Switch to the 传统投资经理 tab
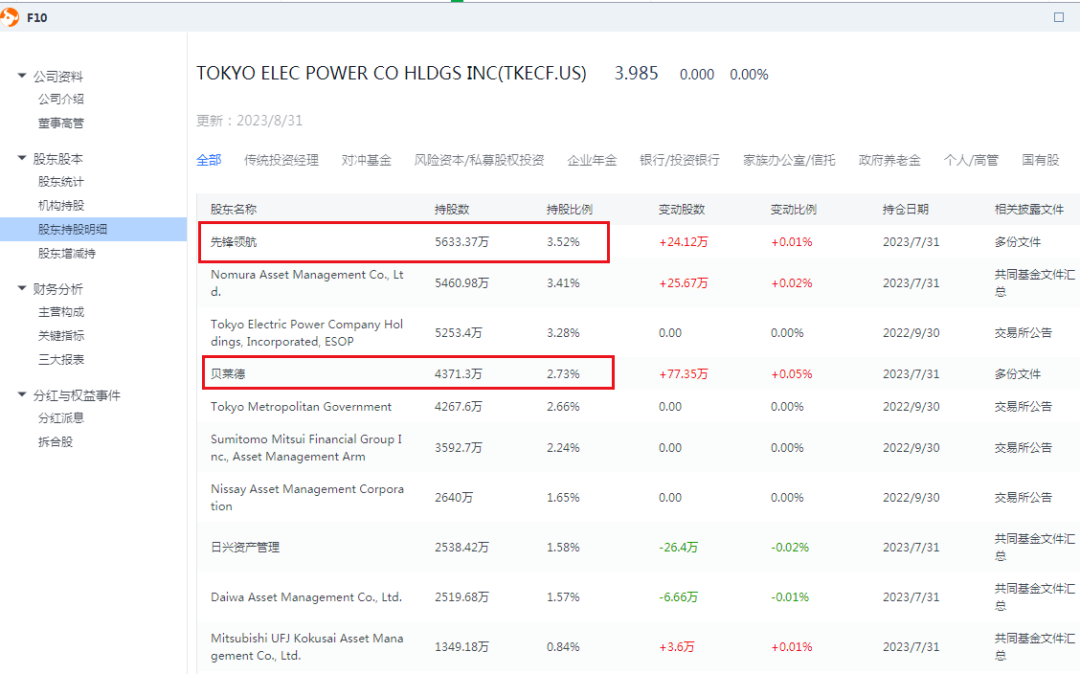1080x674 pixels. click(281, 160)
